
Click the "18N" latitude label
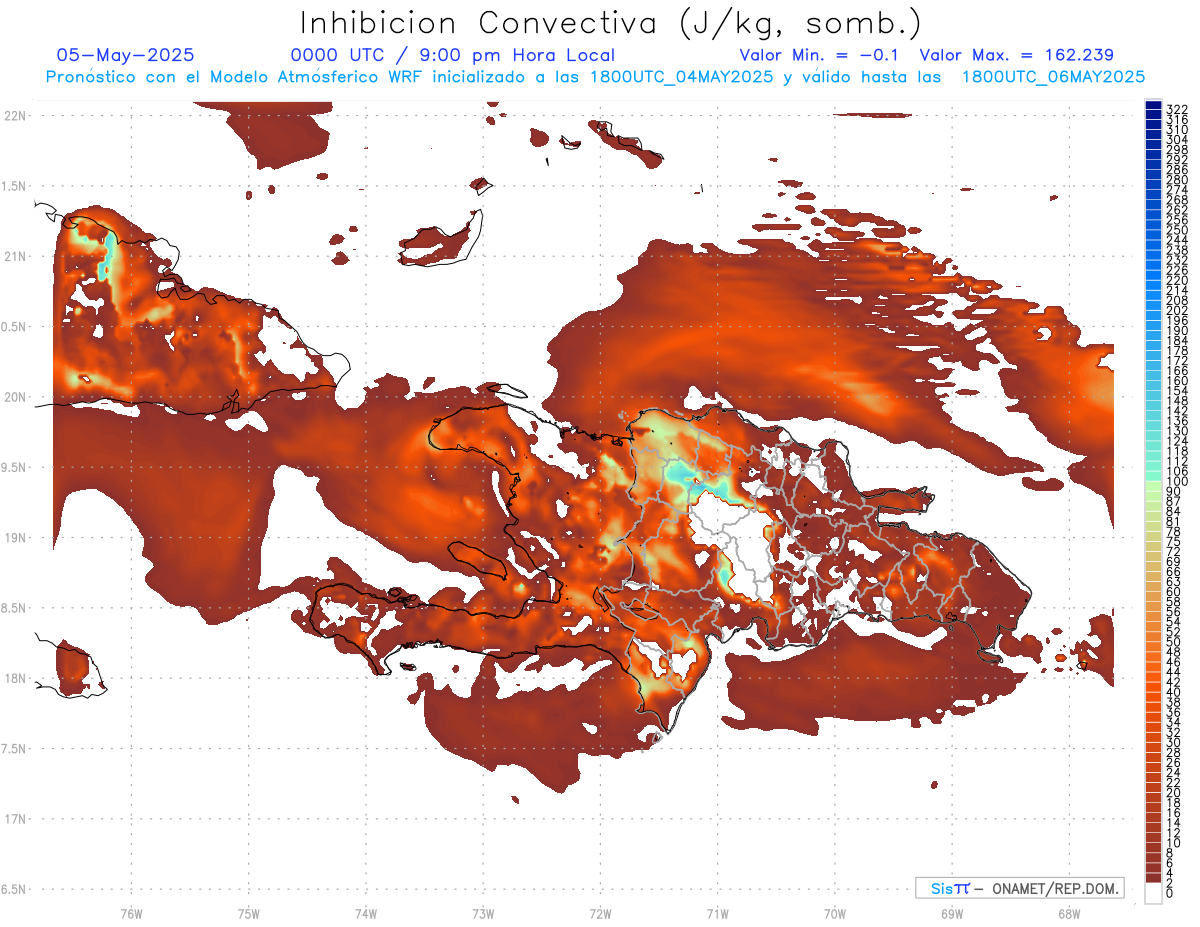15,678
